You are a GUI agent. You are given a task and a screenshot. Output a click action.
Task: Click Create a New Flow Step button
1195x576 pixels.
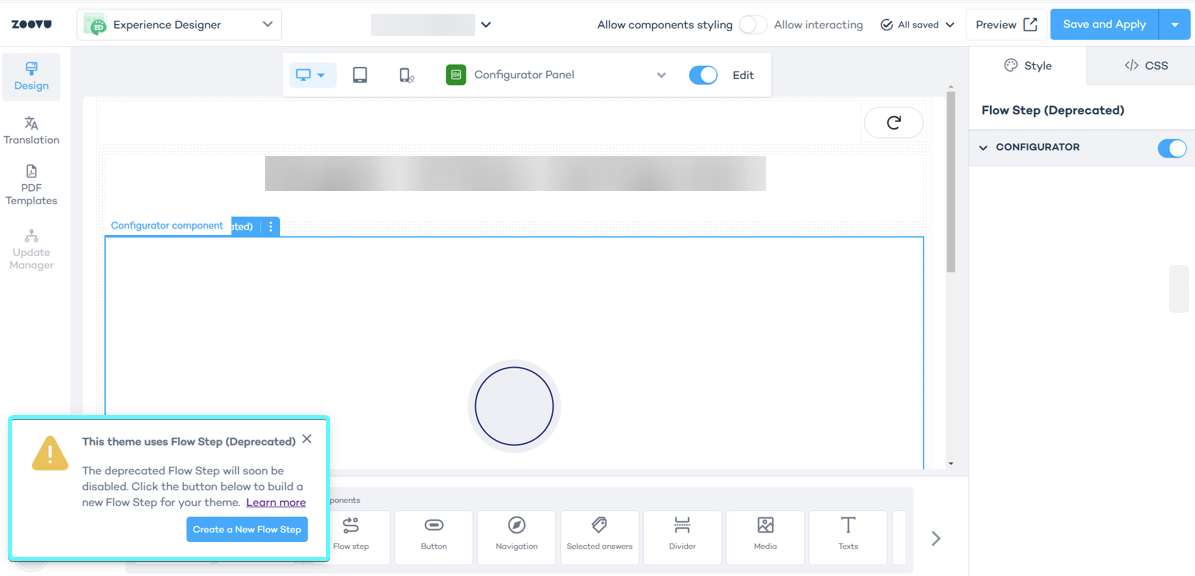click(x=247, y=529)
